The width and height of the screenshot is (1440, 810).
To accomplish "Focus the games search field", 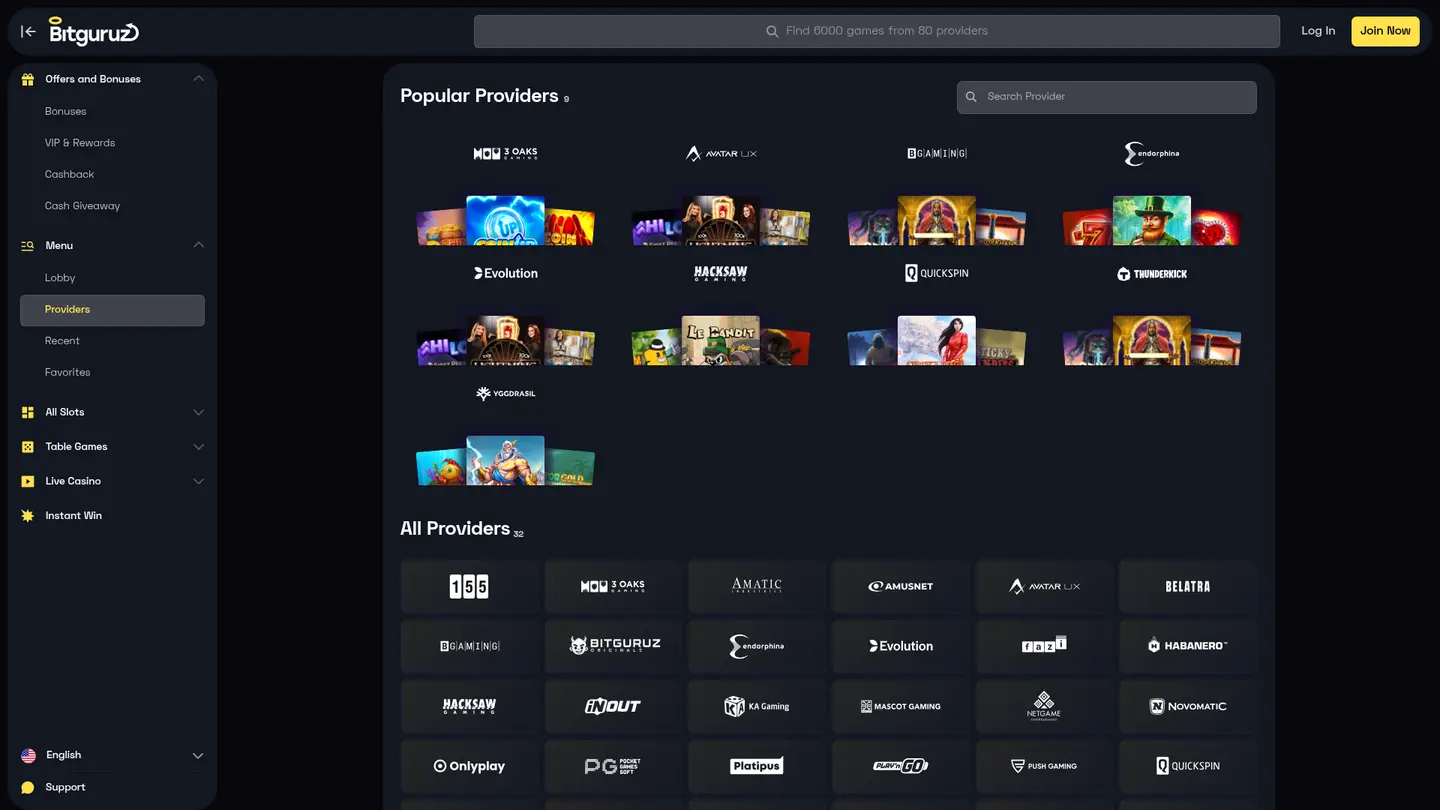I will click(x=877, y=31).
